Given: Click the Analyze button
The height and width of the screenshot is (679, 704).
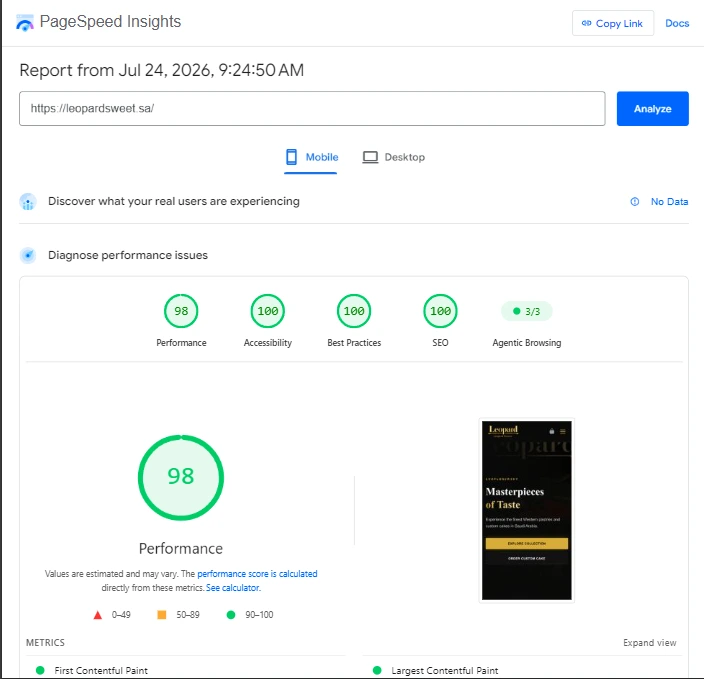Looking at the screenshot, I should 652,109.
